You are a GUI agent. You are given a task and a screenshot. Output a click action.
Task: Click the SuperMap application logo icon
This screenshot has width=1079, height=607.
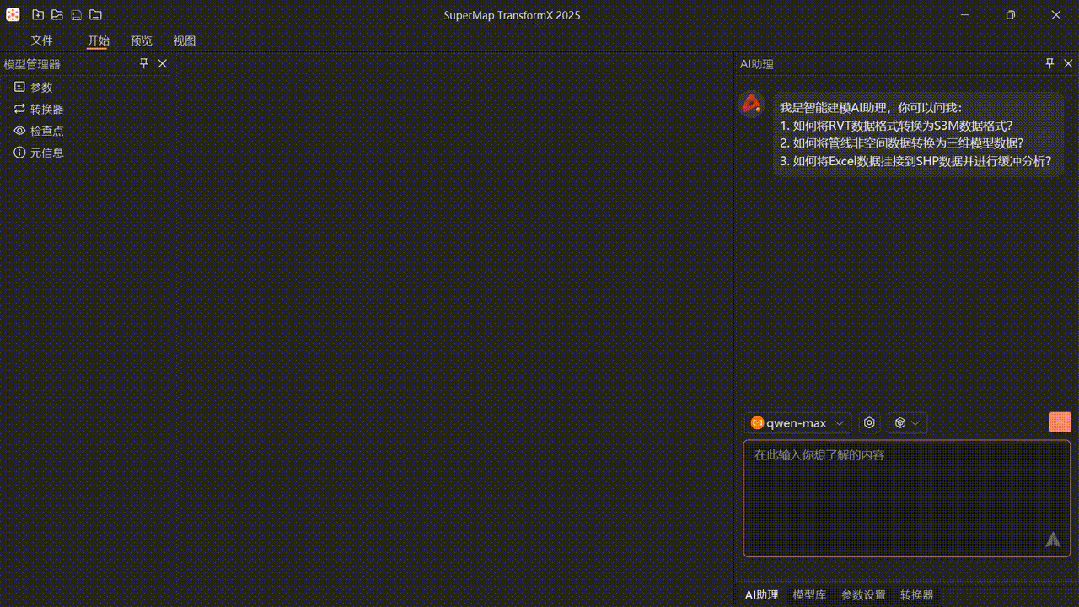pos(13,15)
